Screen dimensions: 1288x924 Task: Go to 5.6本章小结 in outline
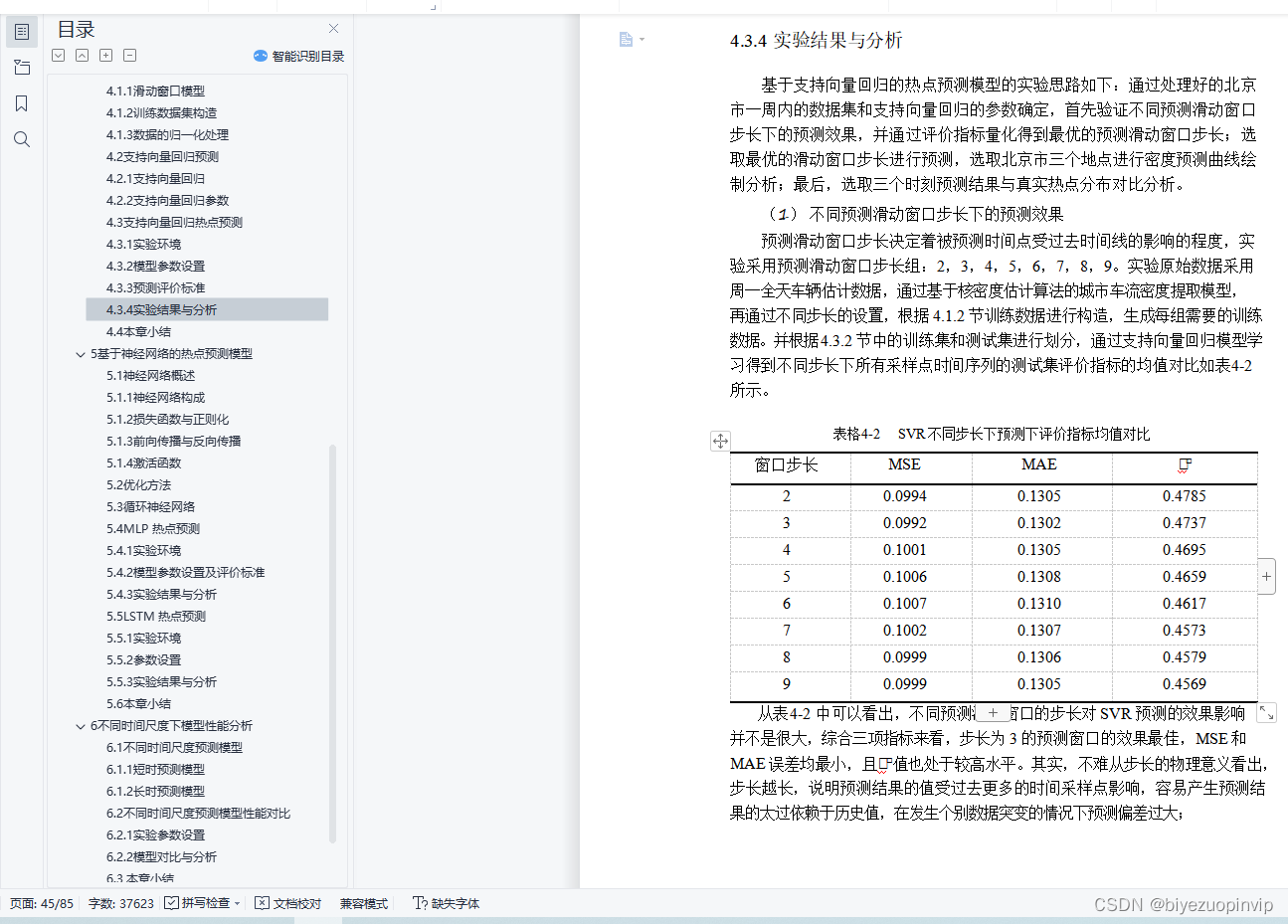(138, 704)
